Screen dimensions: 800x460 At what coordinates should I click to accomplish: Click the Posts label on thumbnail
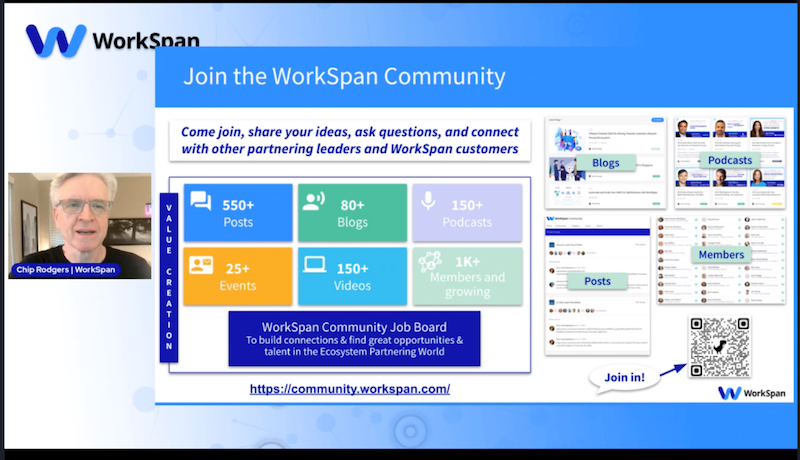click(597, 281)
